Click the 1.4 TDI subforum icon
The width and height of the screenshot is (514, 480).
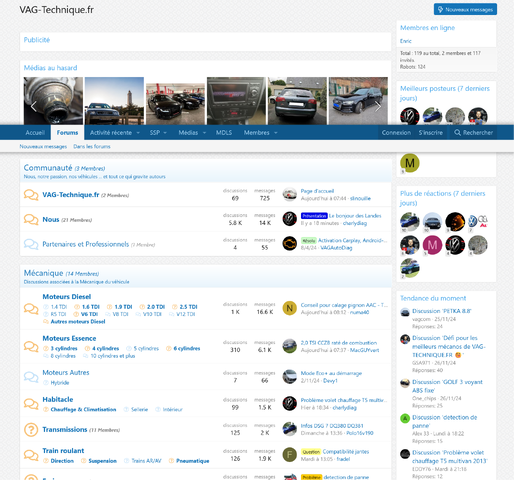(x=46, y=307)
